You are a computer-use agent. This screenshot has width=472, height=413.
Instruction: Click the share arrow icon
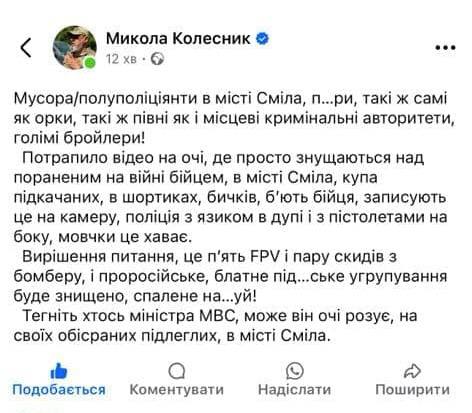[412, 371]
